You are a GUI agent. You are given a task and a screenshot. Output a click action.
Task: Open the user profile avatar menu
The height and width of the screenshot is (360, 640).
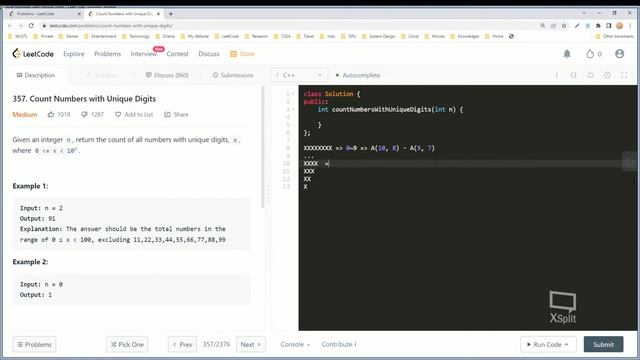(619, 53)
